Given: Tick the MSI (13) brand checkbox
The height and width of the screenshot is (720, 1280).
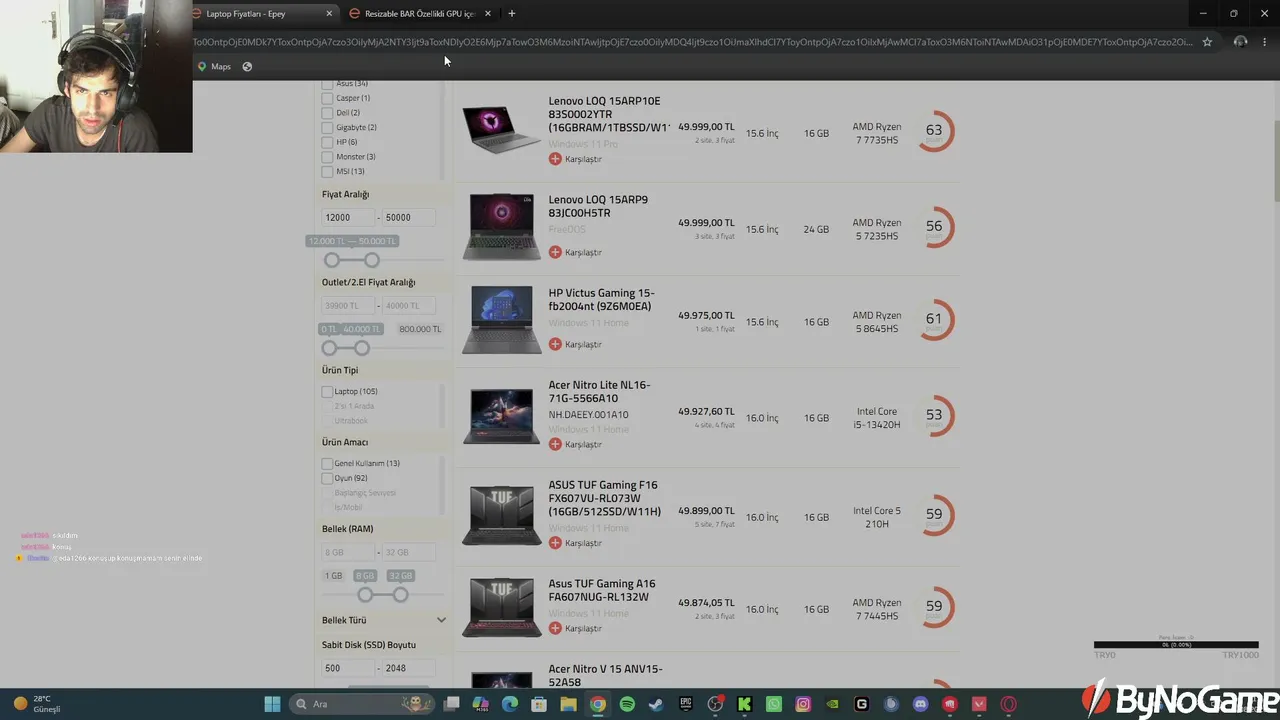Looking at the screenshot, I should [x=327, y=172].
